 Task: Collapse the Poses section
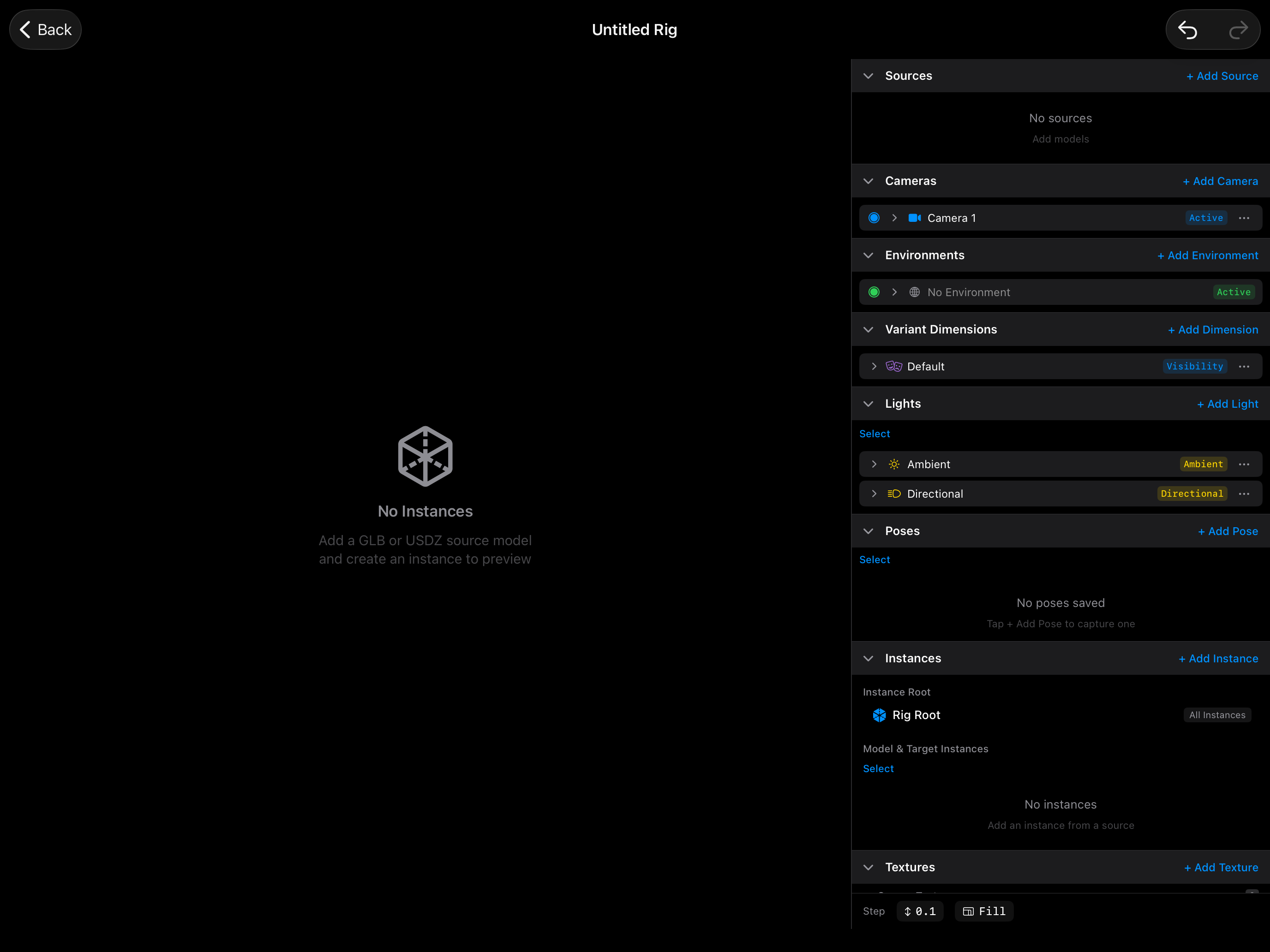[868, 531]
